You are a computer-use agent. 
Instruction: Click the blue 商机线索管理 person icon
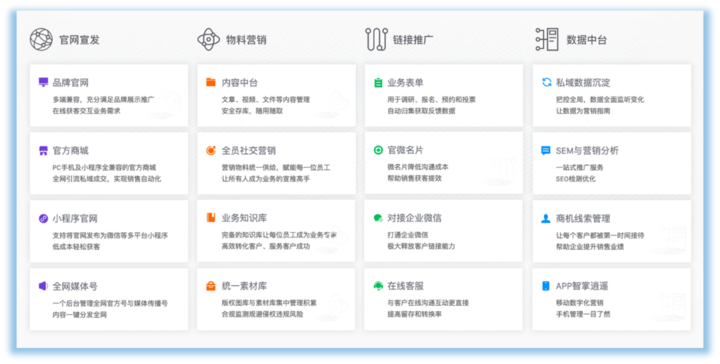pyautogui.click(x=546, y=218)
